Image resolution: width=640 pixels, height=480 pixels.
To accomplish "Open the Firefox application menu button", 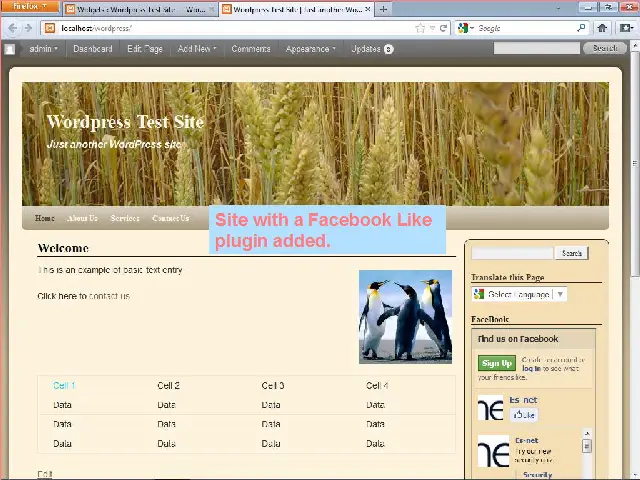I will (x=30, y=7).
